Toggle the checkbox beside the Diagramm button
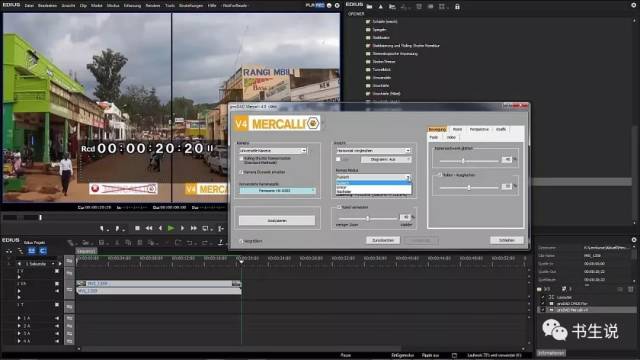The width and height of the screenshot is (640, 360). [338, 160]
